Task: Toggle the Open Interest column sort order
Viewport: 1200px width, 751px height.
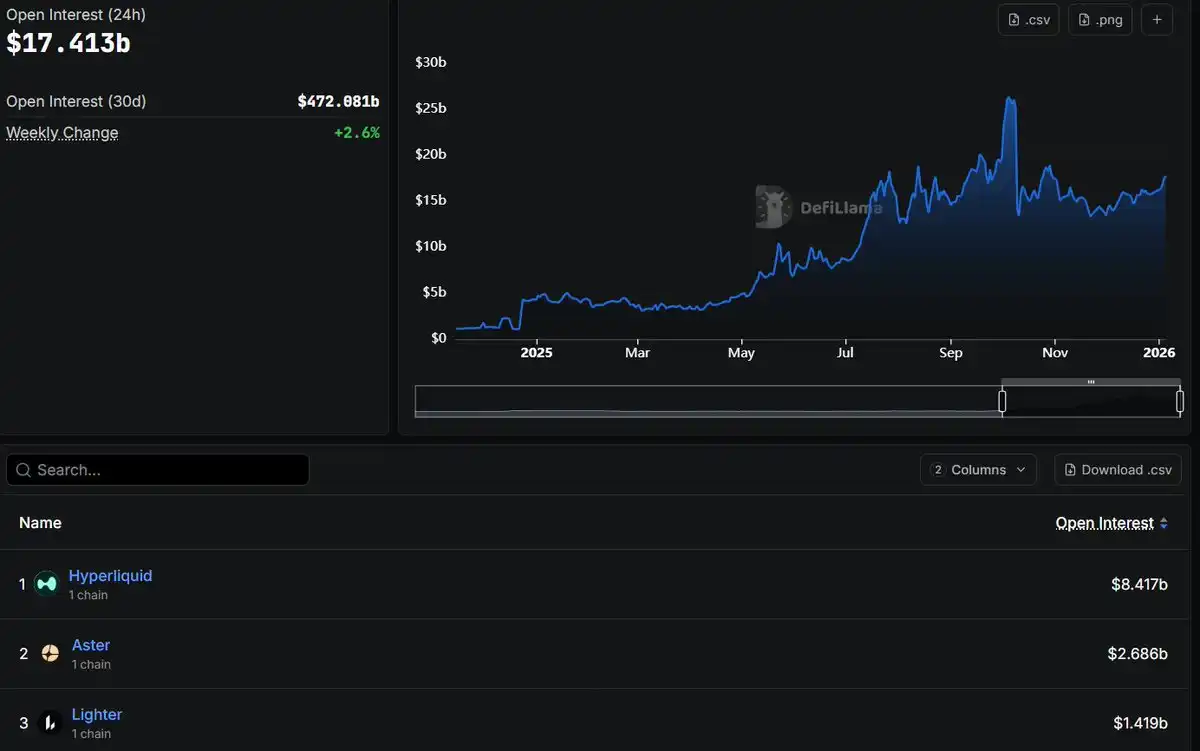Action: click(x=1104, y=522)
